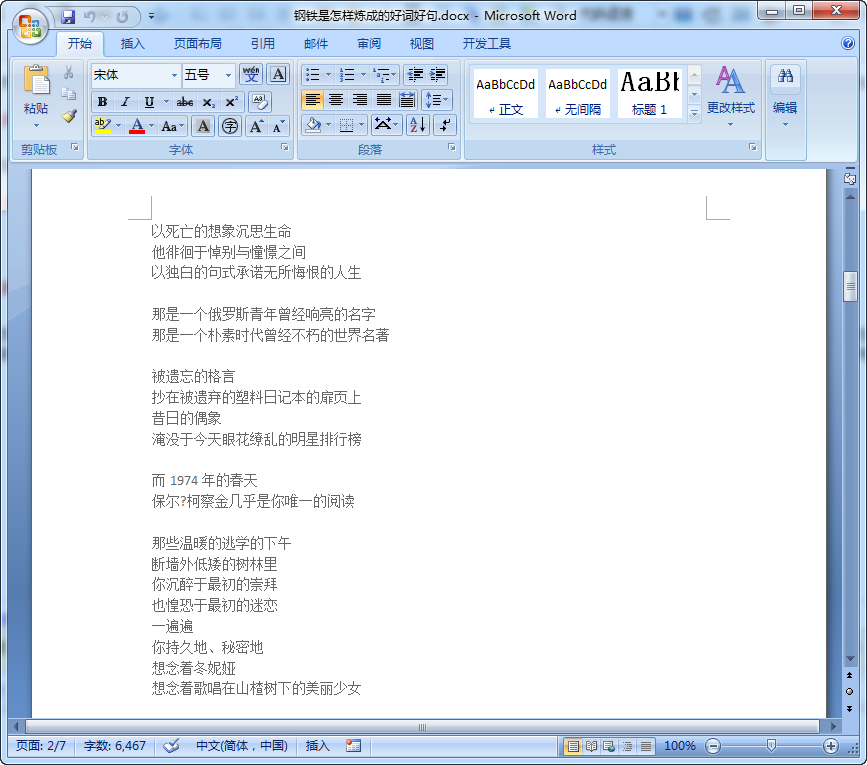Select the Format Painter brush
867x765 pixels.
click(69, 116)
